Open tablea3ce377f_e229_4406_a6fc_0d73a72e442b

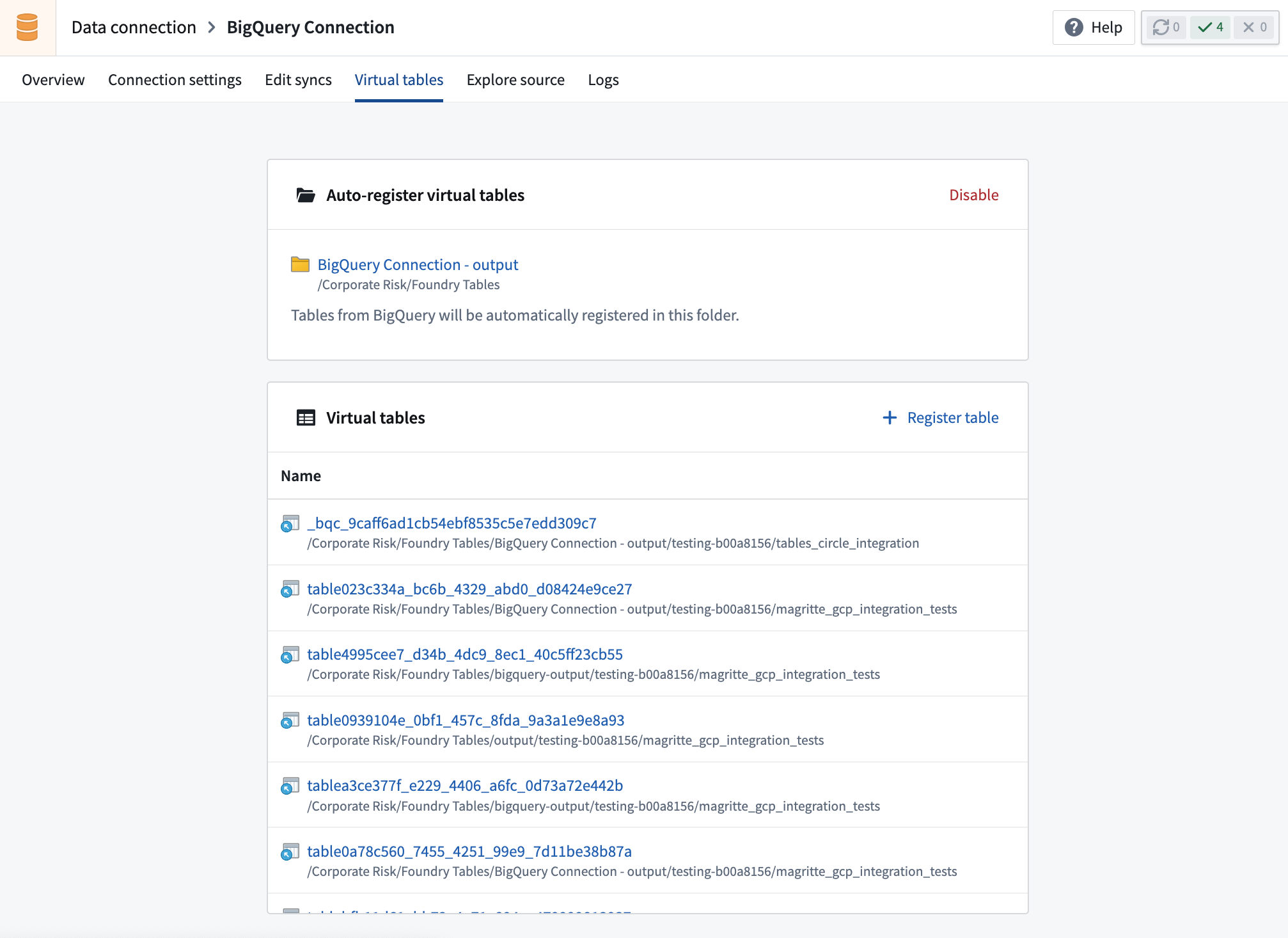pos(465,786)
